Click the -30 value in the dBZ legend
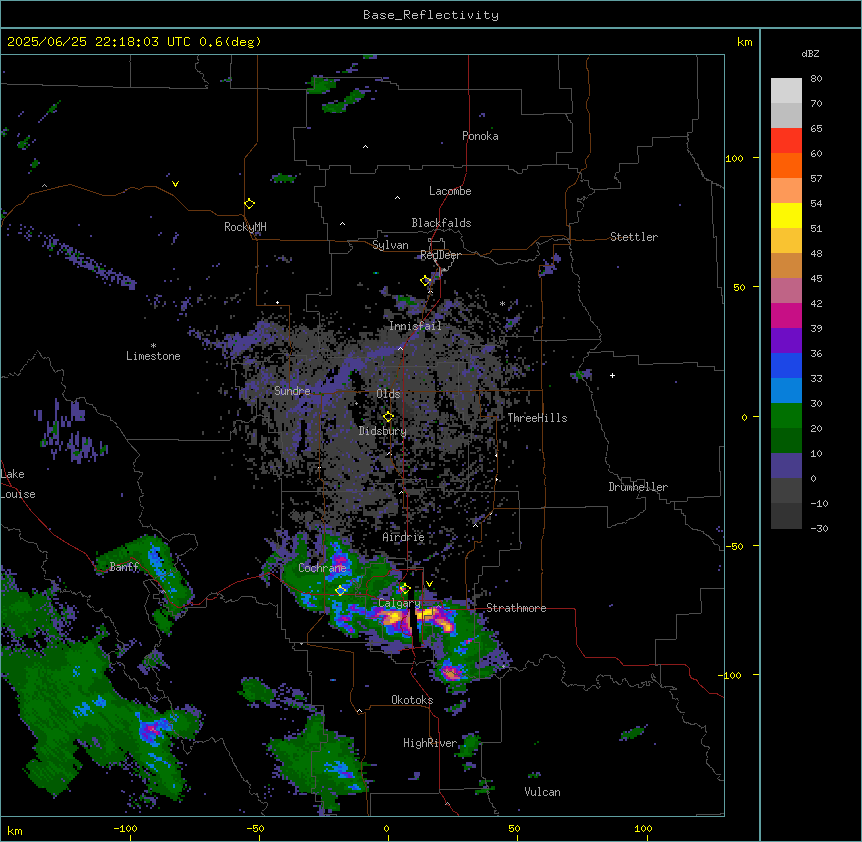862x842 pixels. [819, 528]
